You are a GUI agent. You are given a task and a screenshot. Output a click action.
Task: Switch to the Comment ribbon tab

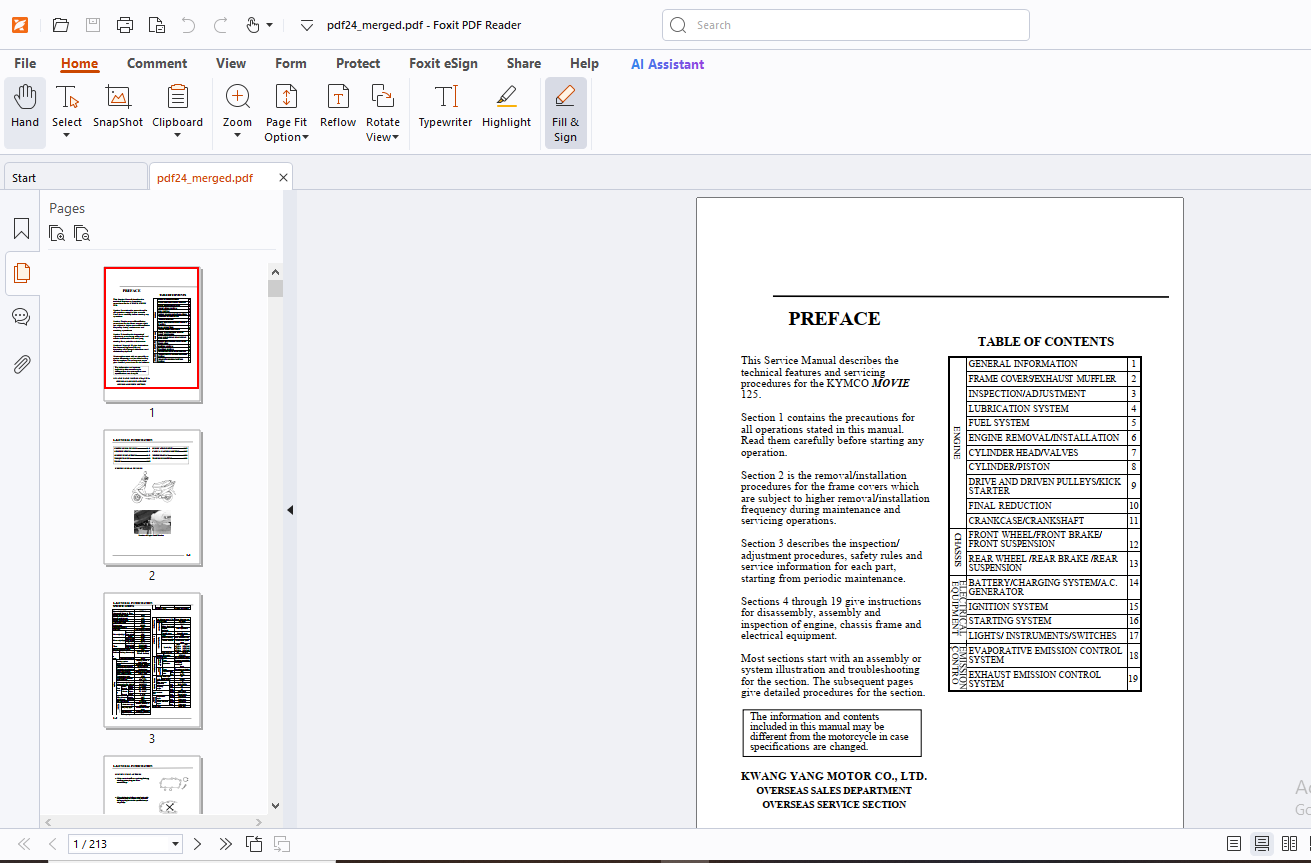pos(157,63)
